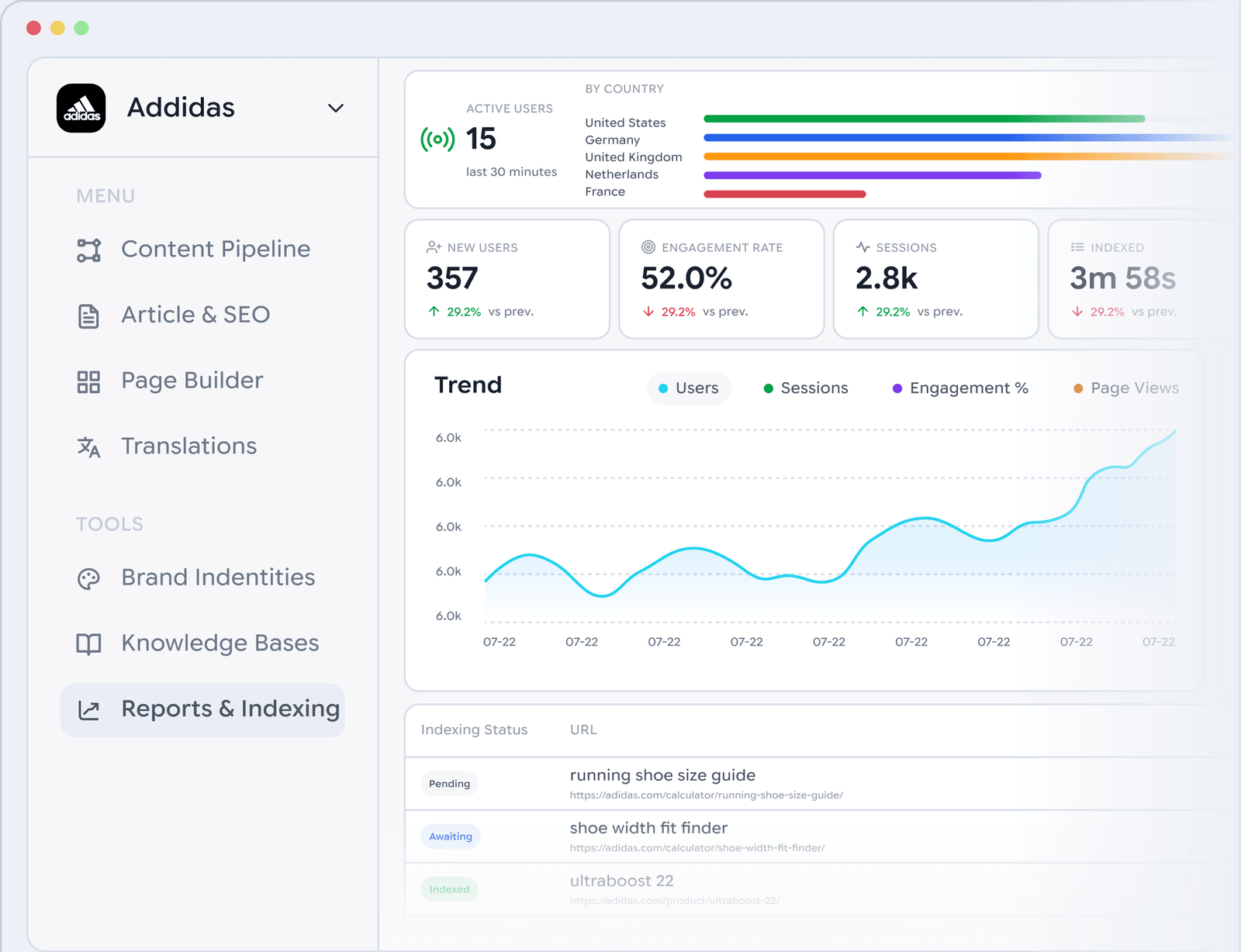Select Reports & Indexing item

[203, 709]
